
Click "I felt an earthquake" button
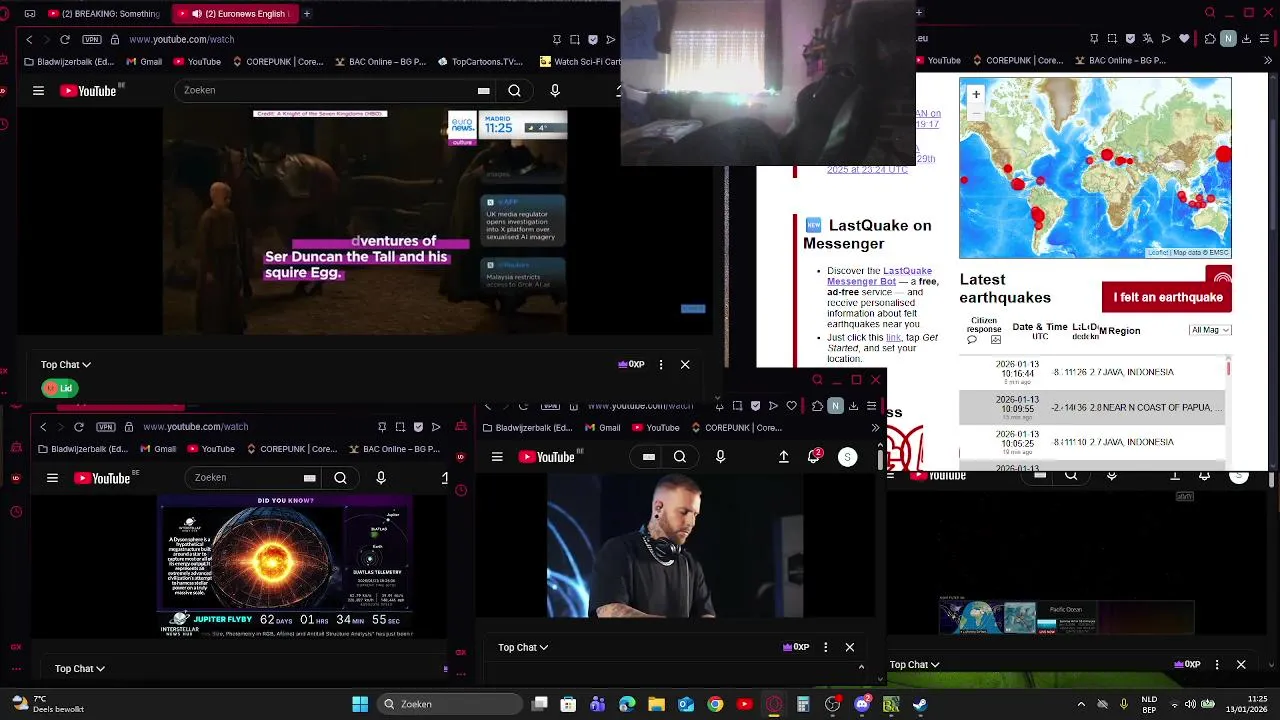pos(1167,297)
